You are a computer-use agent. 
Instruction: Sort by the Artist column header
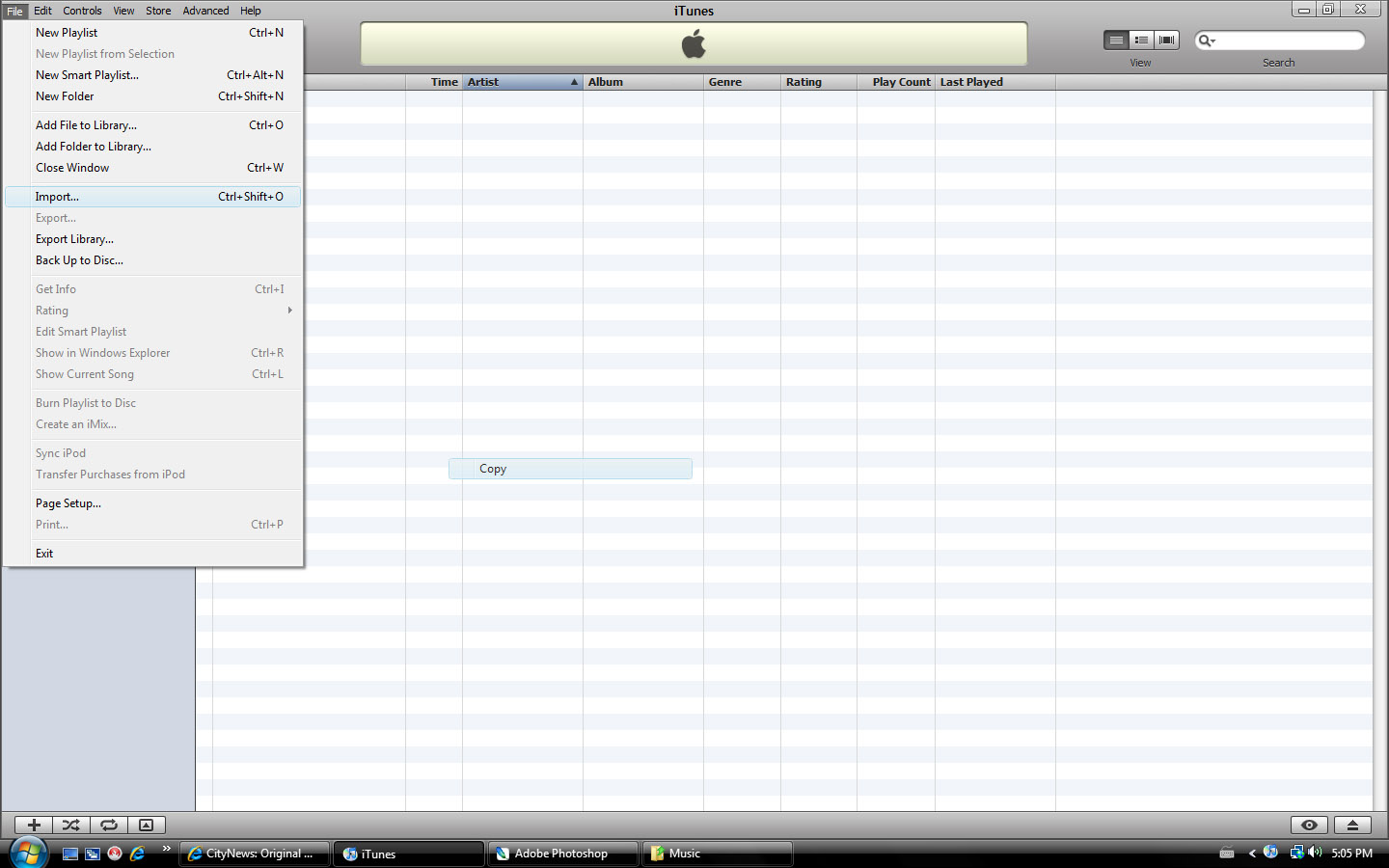click(x=523, y=82)
